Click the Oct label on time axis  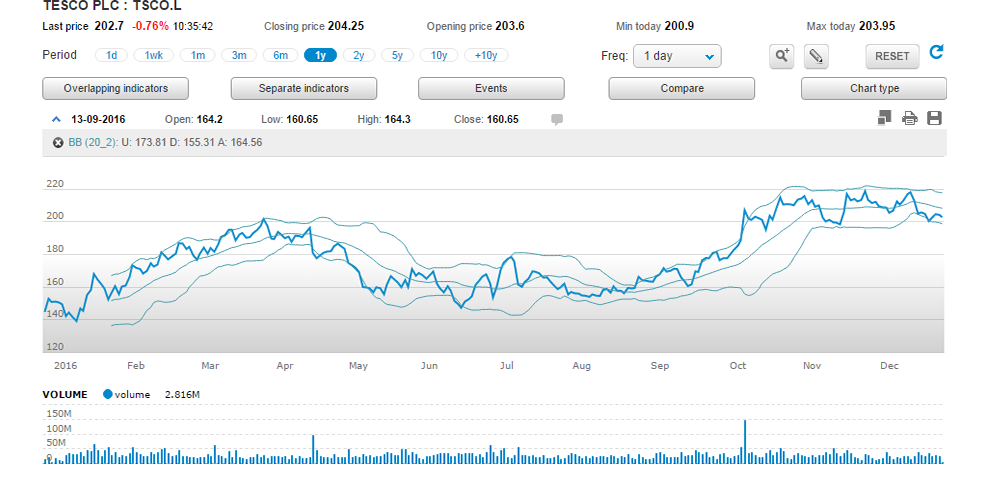point(738,366)
